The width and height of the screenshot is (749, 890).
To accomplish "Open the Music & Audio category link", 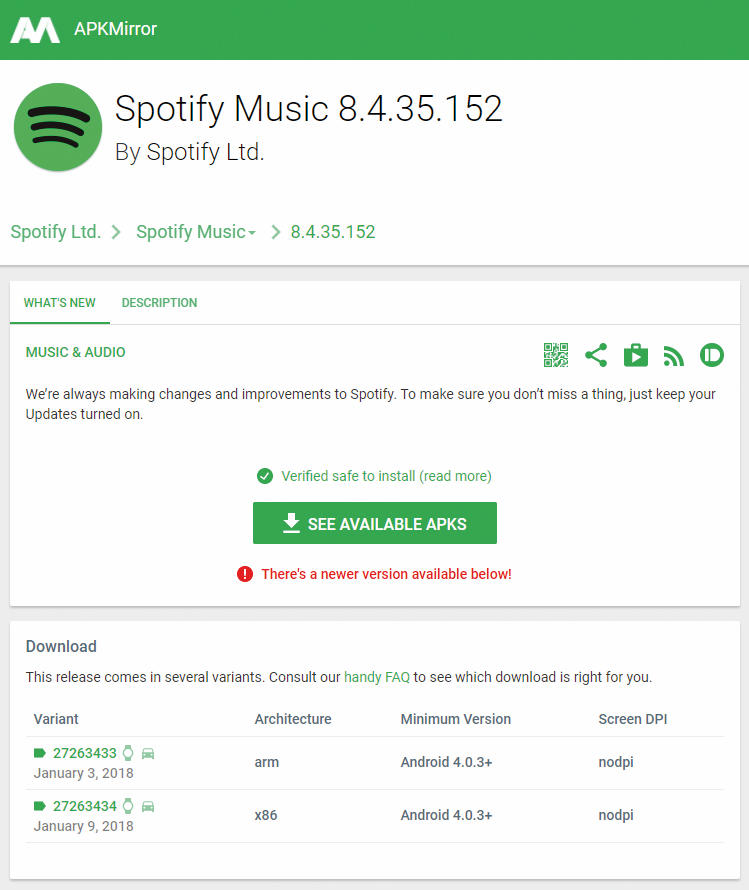I will tap(75, 352).
